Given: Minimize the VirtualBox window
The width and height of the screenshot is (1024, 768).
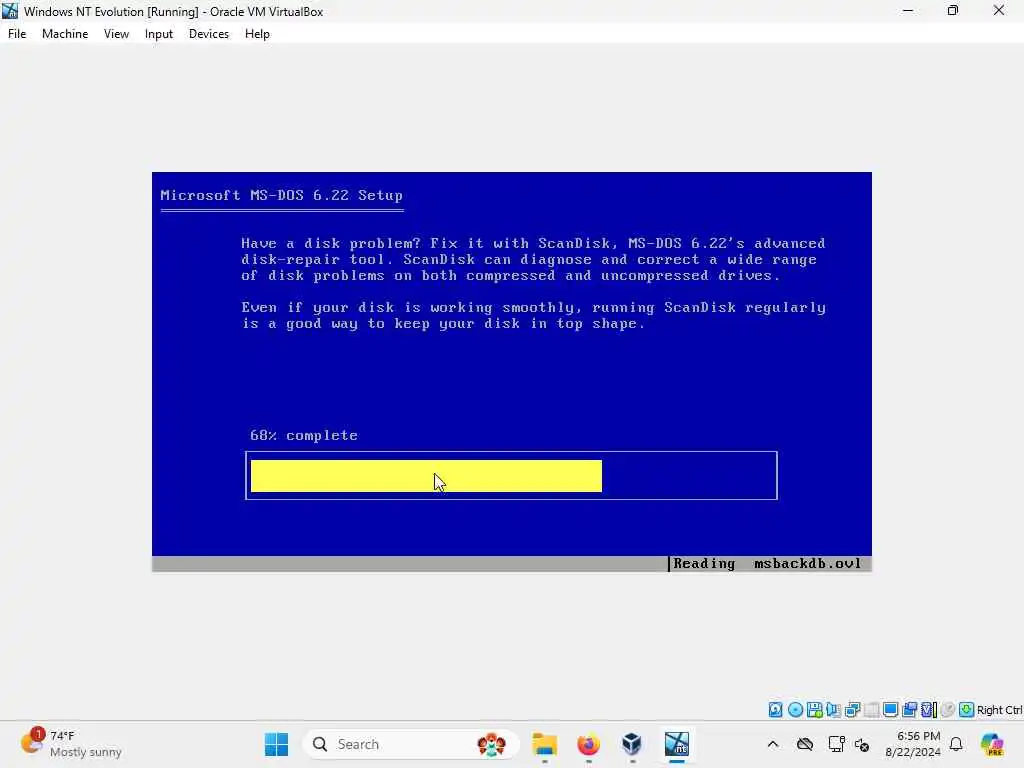Looking at the screenshot, I should (908, 11).
